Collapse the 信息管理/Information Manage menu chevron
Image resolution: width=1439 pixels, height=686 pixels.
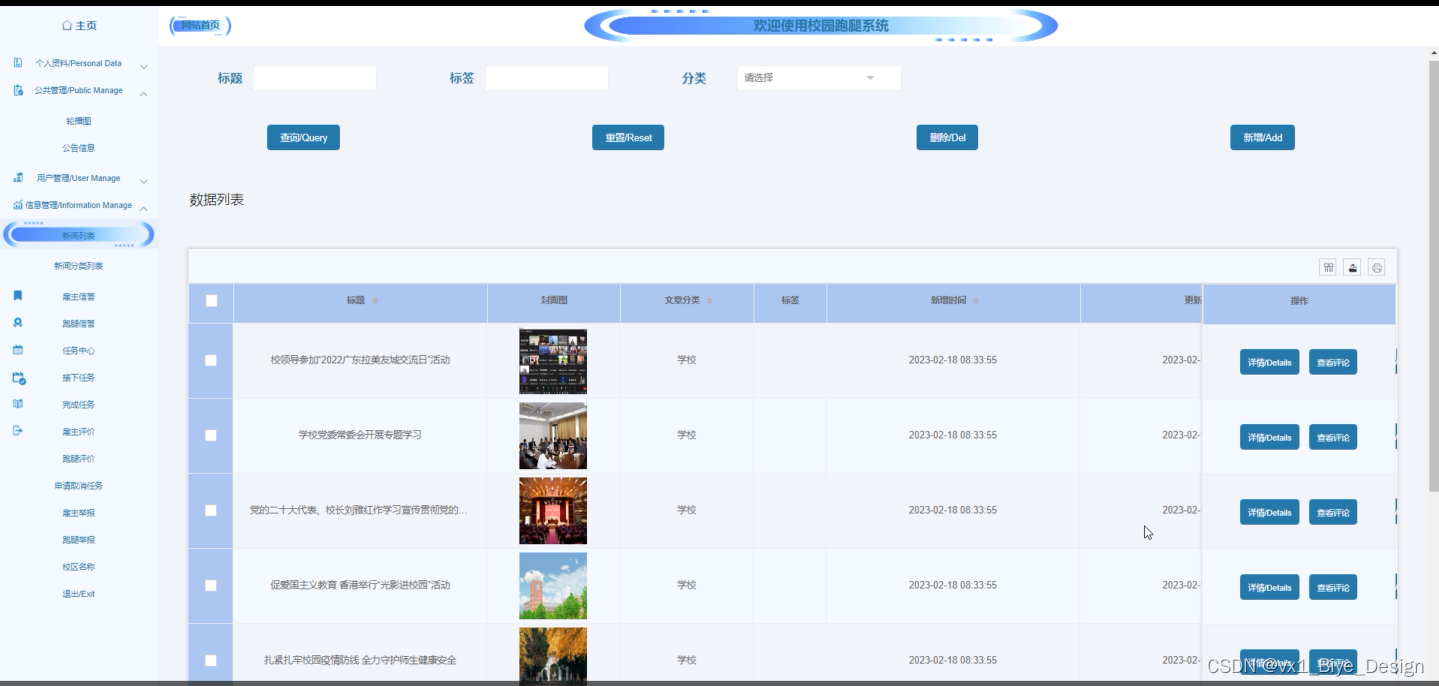[x=144, y=208]
